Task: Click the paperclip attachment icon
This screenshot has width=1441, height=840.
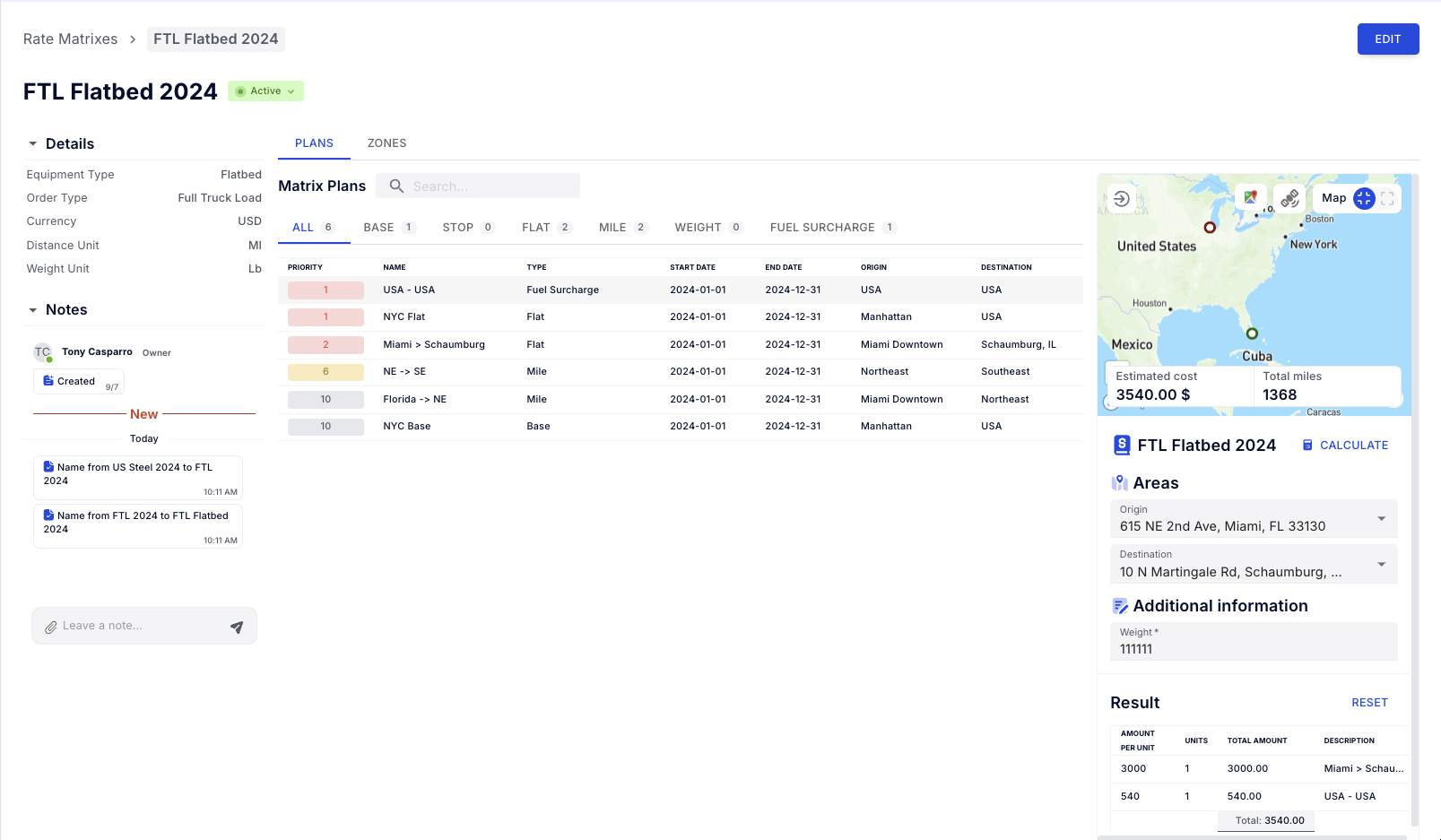Action: [x=51, y=627]
